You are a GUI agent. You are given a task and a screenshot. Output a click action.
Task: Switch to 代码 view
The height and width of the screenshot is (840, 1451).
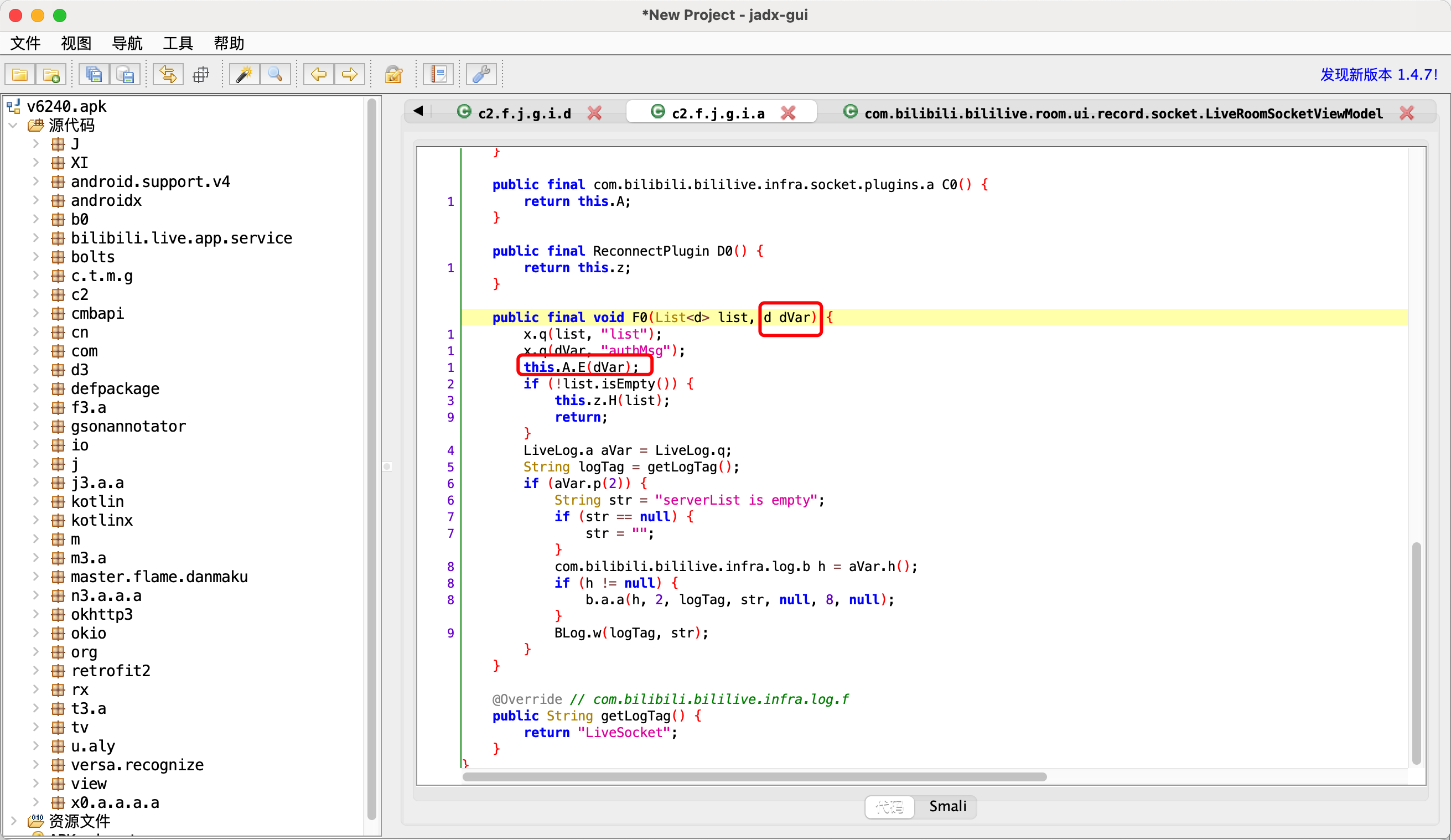click(890, 806)
